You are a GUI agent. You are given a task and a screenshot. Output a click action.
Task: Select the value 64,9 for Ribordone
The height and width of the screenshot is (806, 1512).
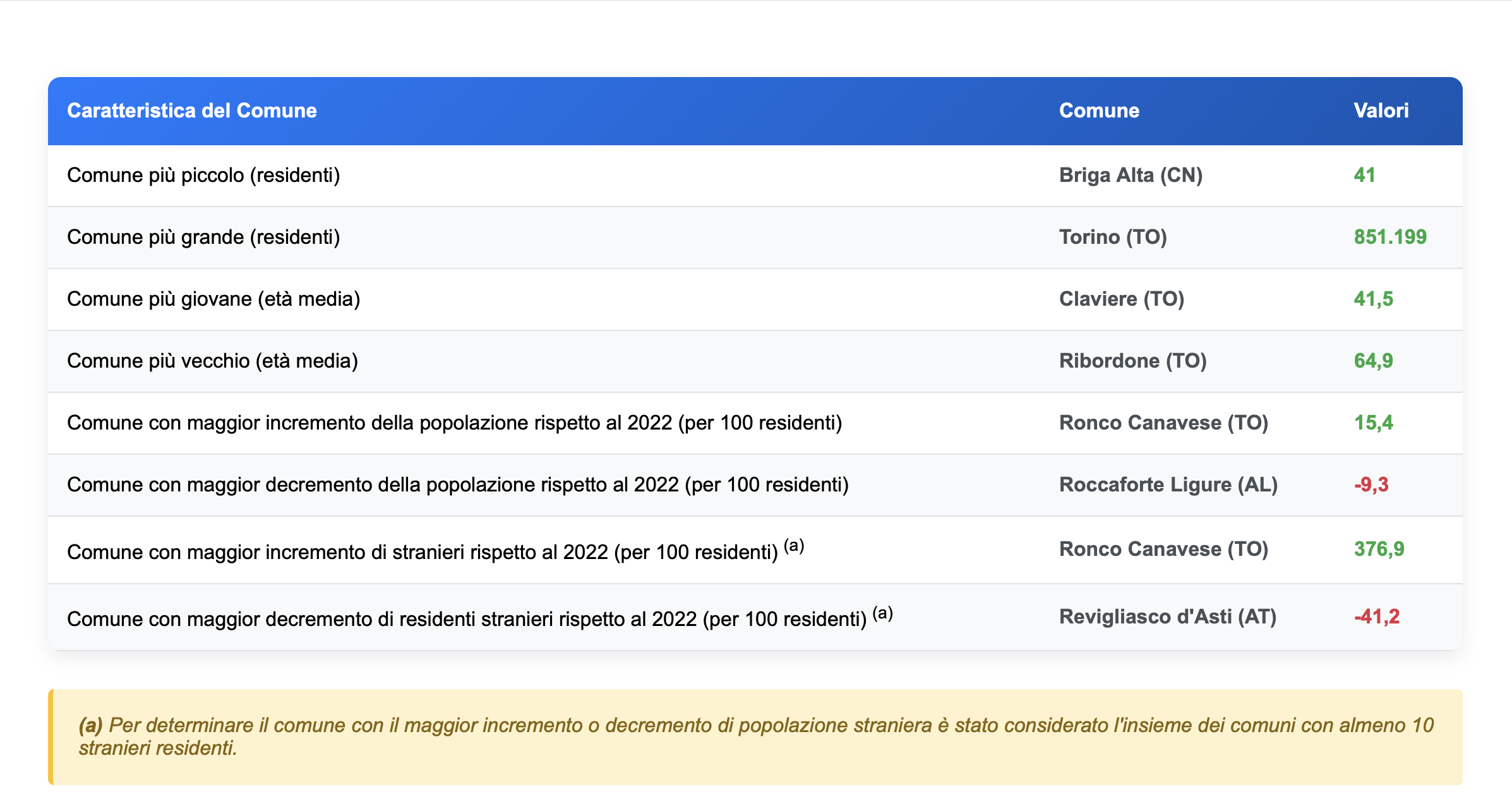[x=1373, y=361]
